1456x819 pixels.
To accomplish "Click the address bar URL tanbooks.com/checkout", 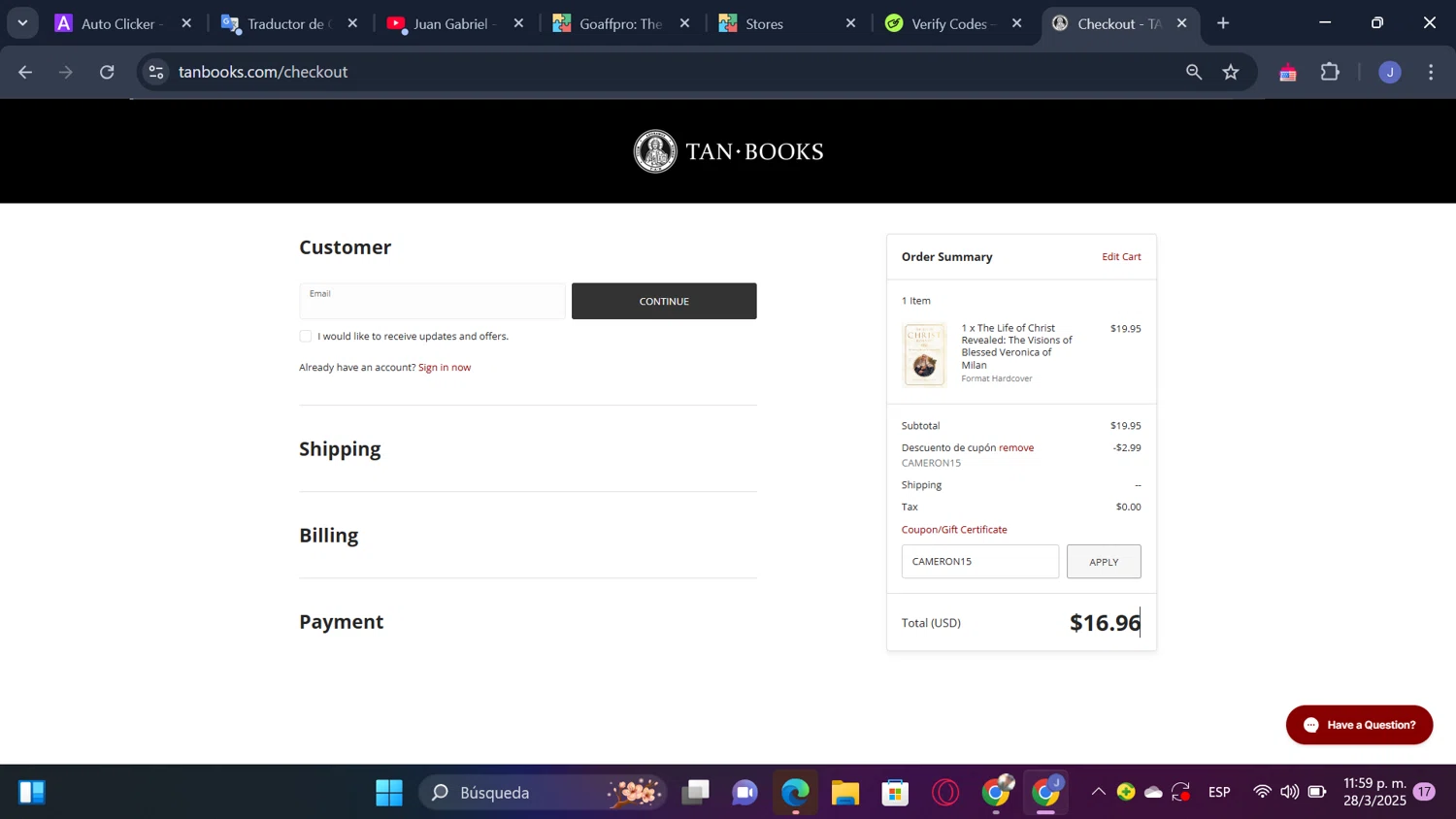I will [x=263, y=72].
